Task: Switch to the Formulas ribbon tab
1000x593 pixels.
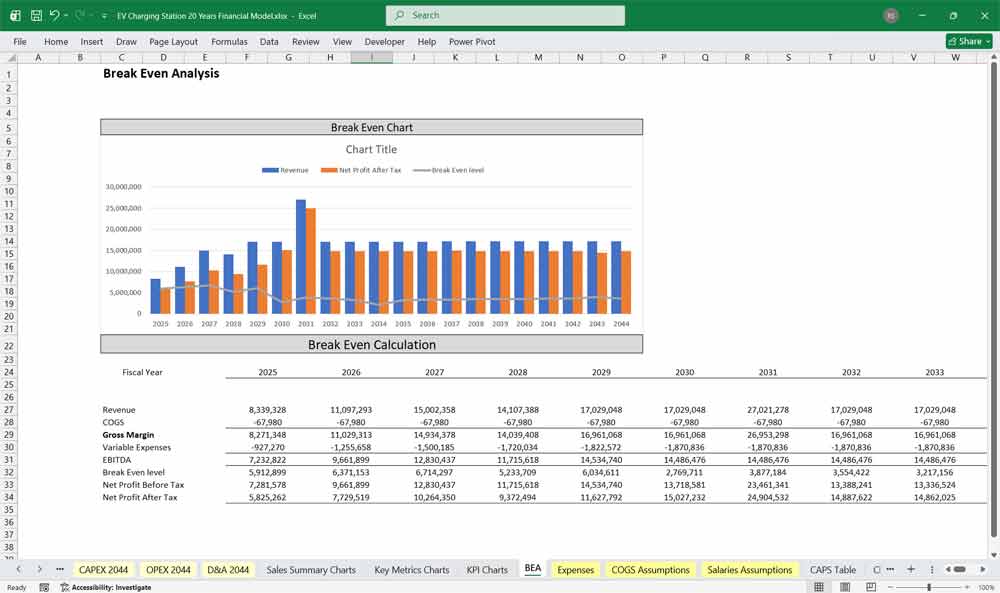Action: coord(229,42)
